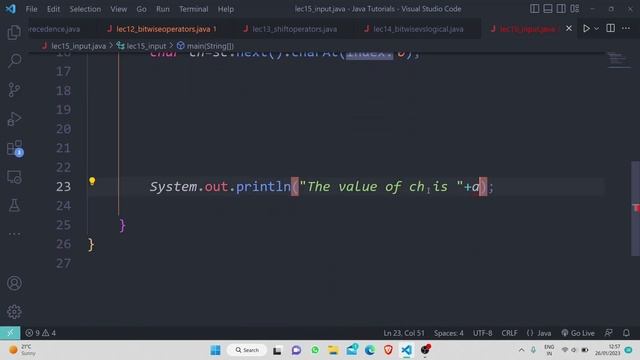Show errors and warnings count
640x360 pixels.
(x=40, y=333)
